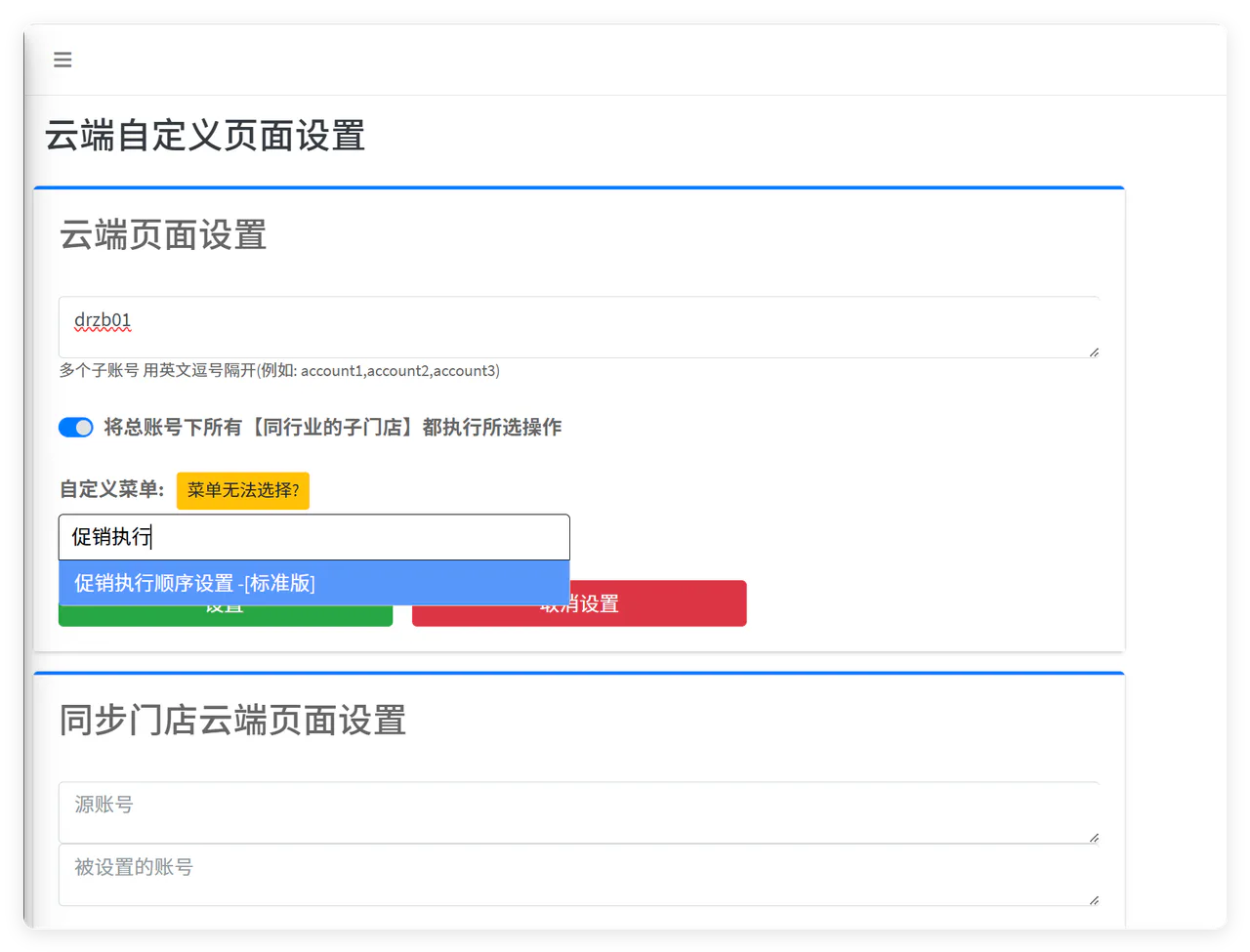Click the hint text about 多个子账号
This screenshot has height=952, width=1250.
point(279,371)
